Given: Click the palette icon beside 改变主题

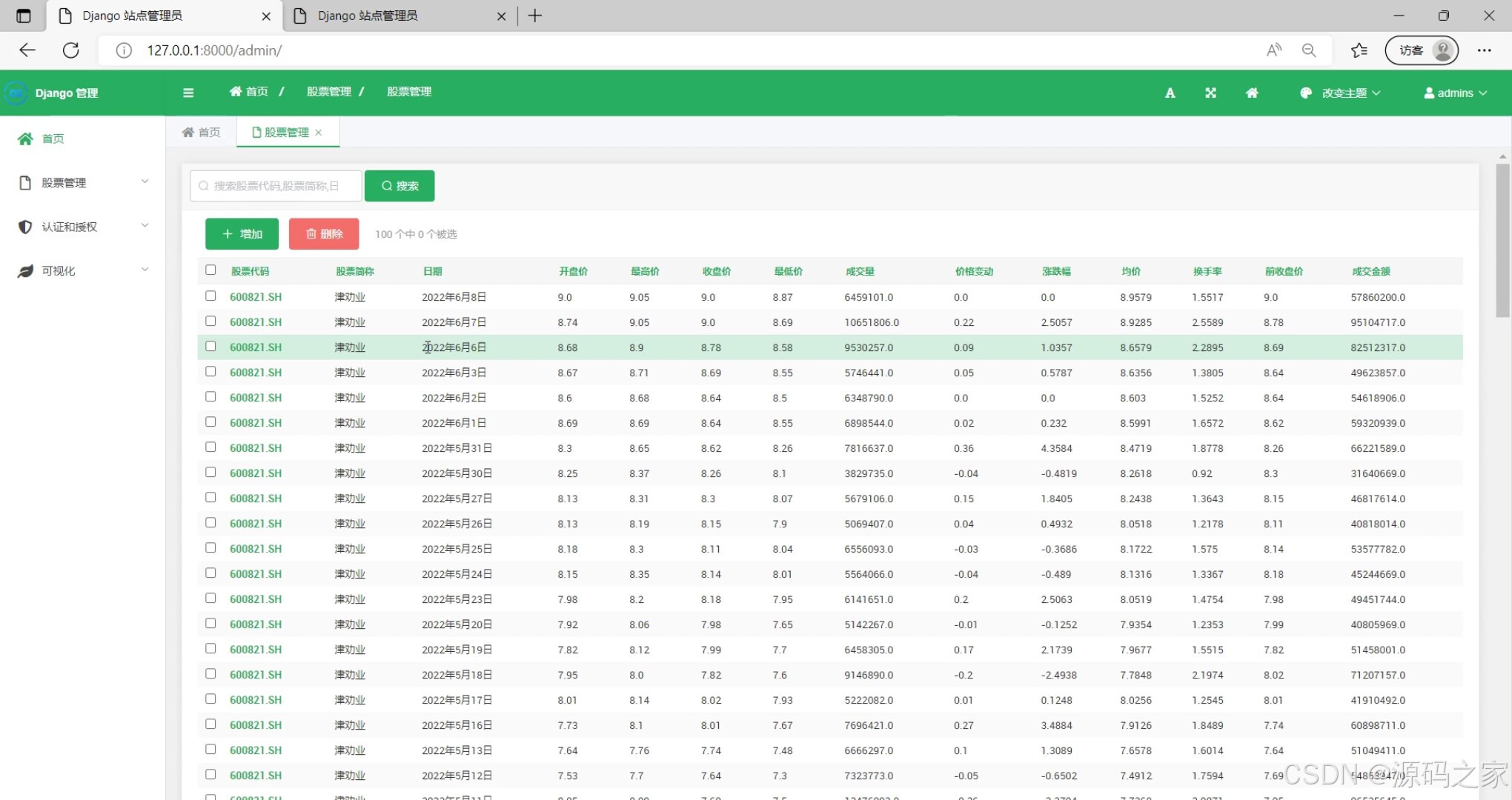Looking at the screenshot, I should (x=1306, y=93).
